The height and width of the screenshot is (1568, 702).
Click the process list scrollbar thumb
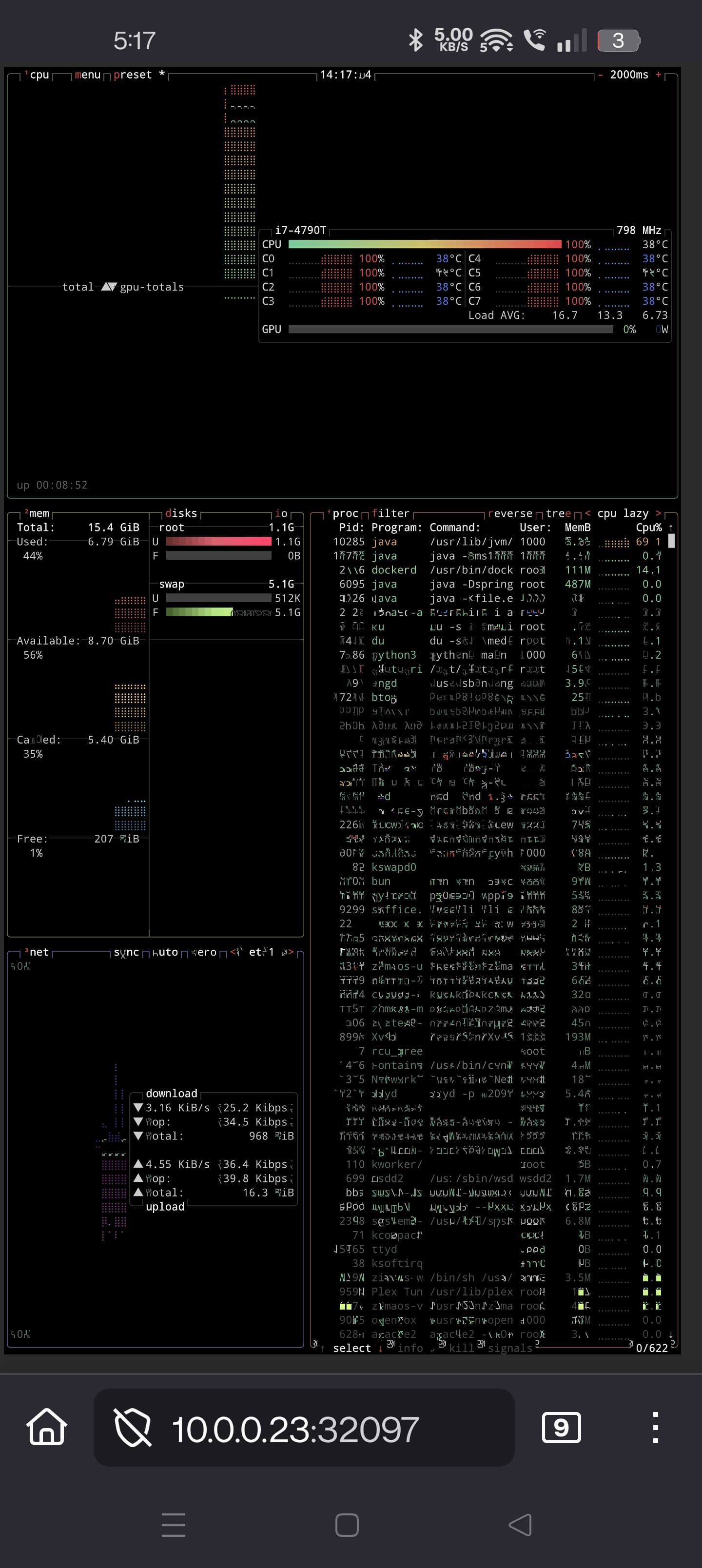pos(671,541)
